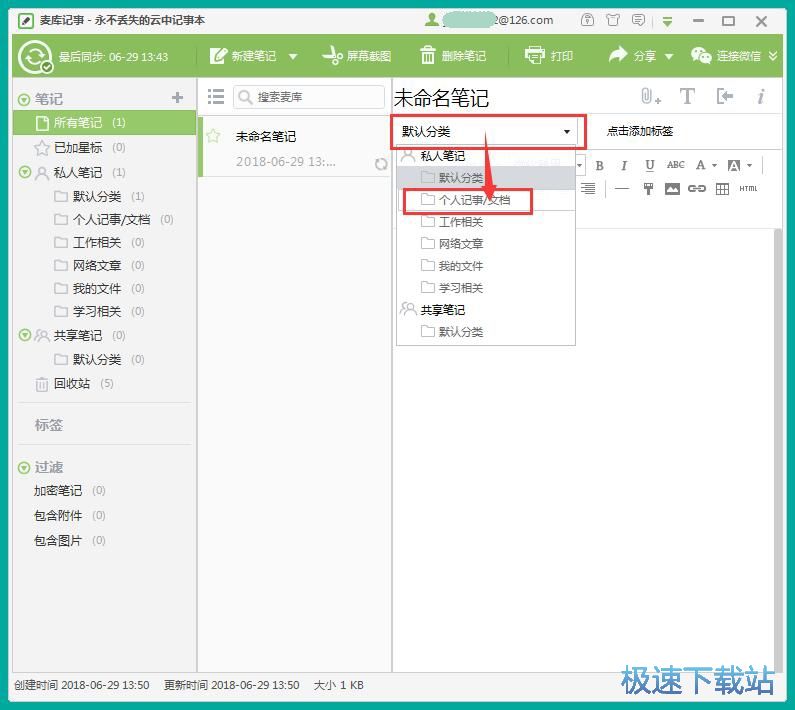This screenshot has height=710, width=795.
Task: Show note info with i icon
Action: 761,96
